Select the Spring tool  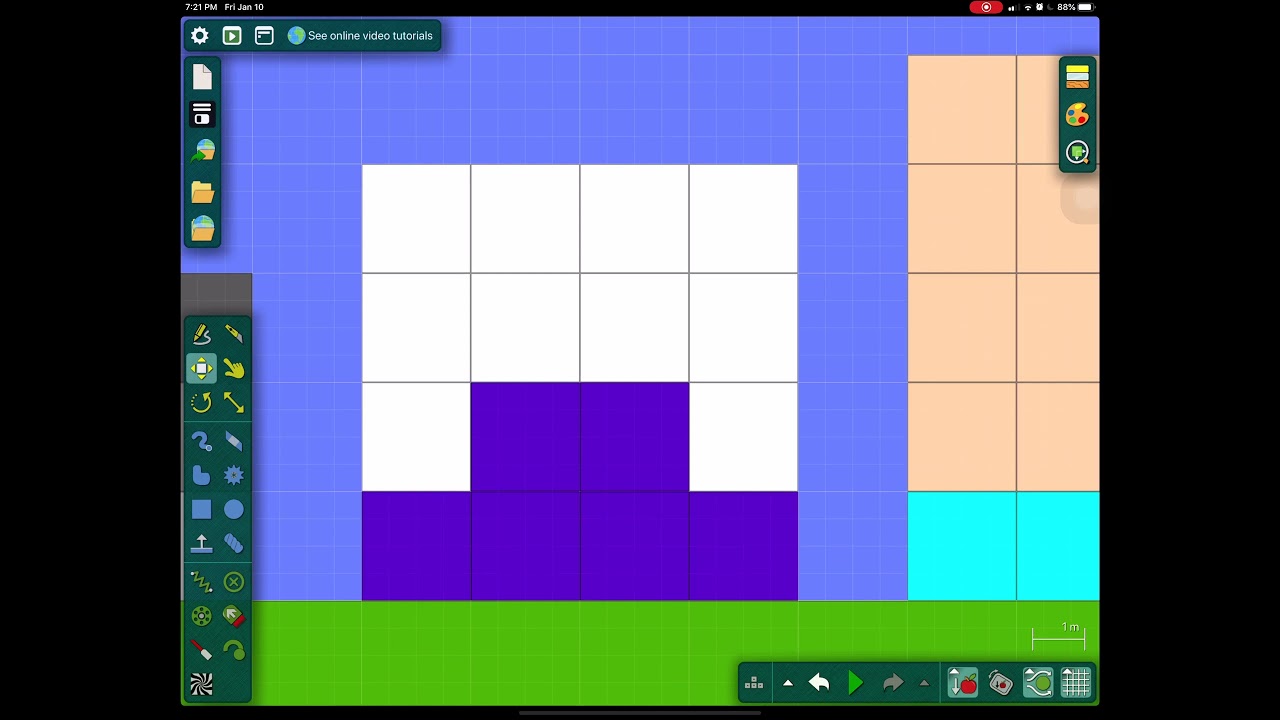[202, 582]
